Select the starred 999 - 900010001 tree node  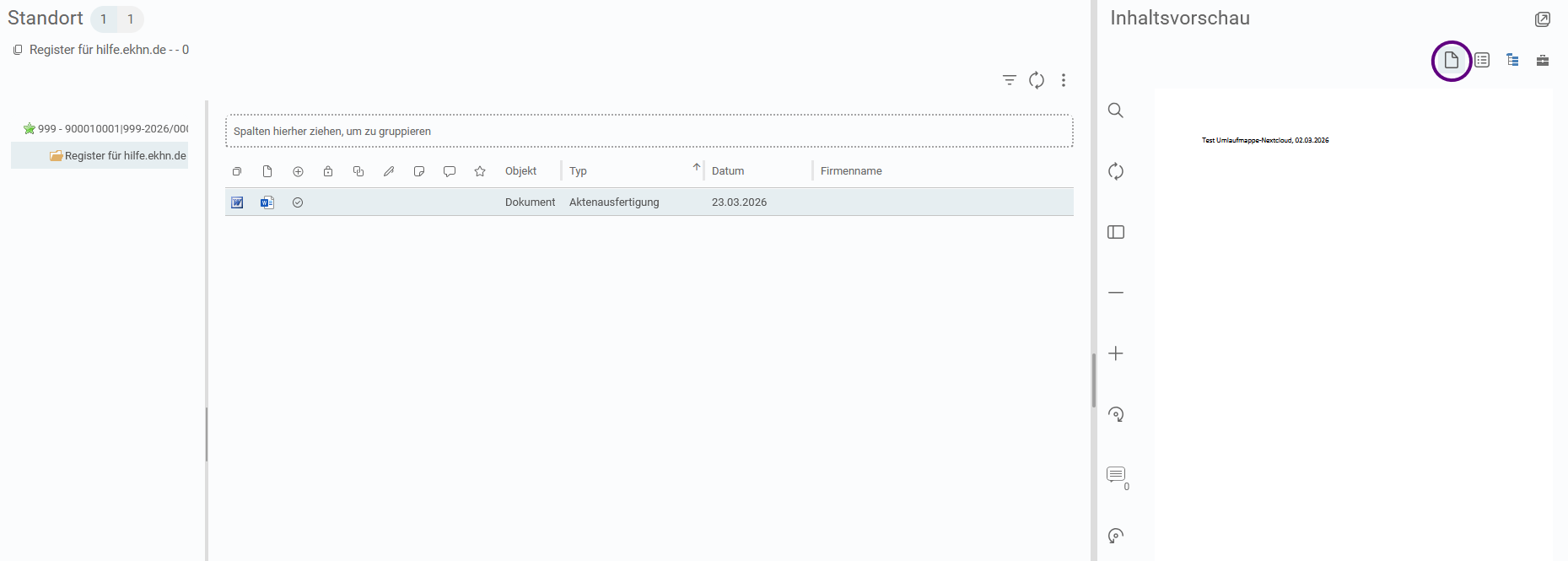pos(105,129)
